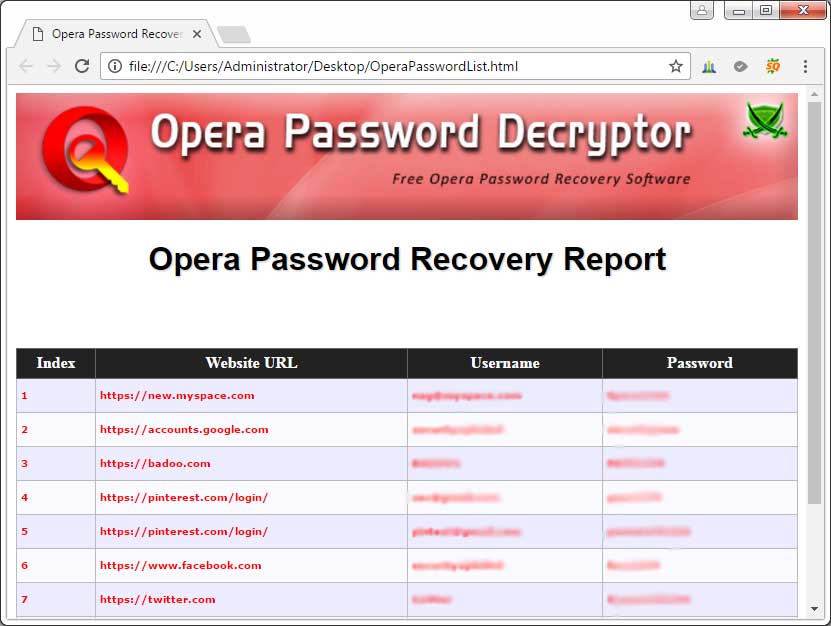The height and width of the screenshot is (626, 831).
Task: Close the Opera Password Recovery tab
Action: 197,34
